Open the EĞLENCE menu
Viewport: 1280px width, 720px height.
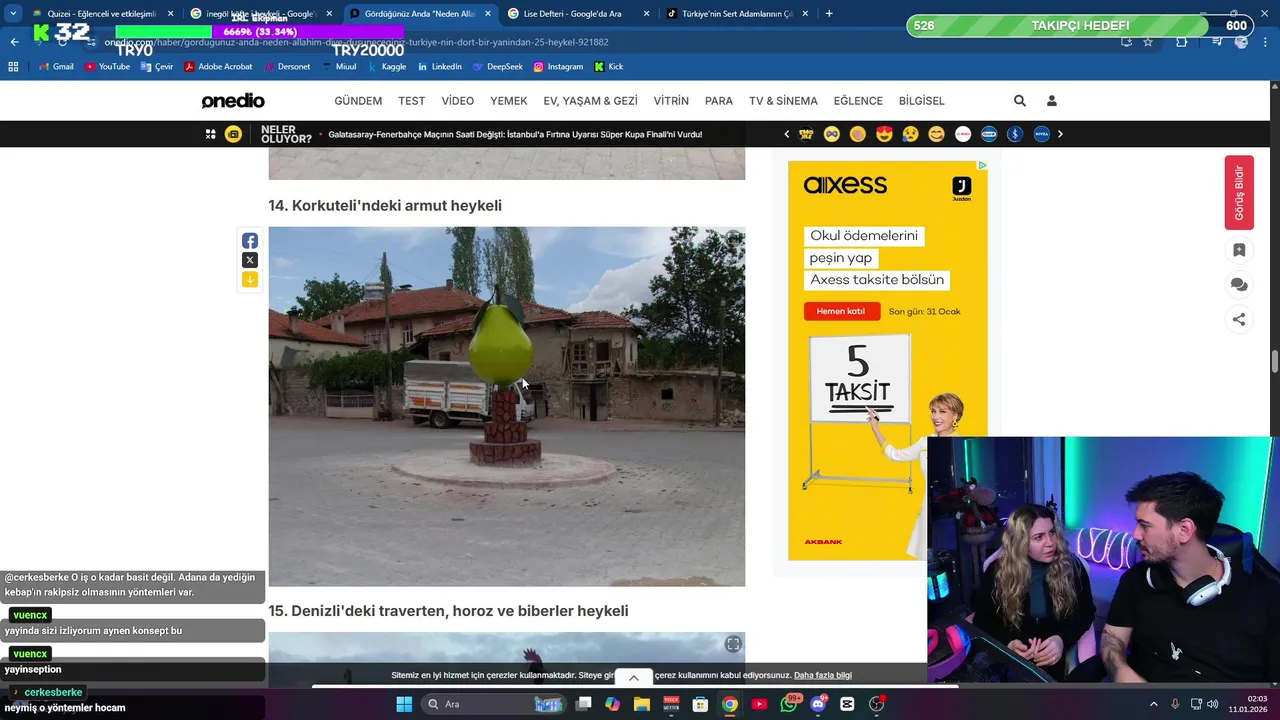858,101
